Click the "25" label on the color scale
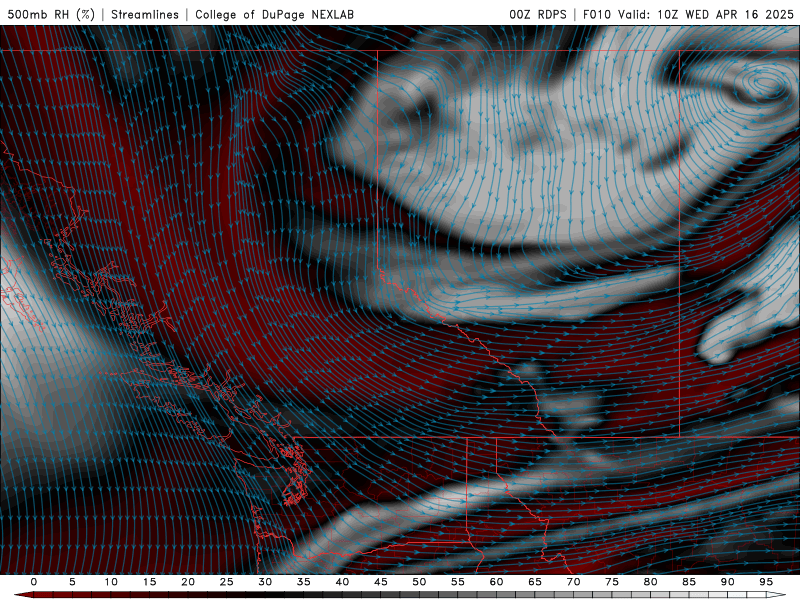Image resolution: width=800 pixels, height=600 pixels. pos(226,582)
